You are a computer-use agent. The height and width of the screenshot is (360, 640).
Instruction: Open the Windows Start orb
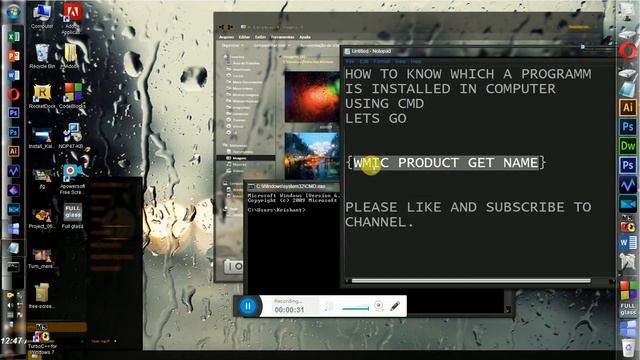(13, 11)
